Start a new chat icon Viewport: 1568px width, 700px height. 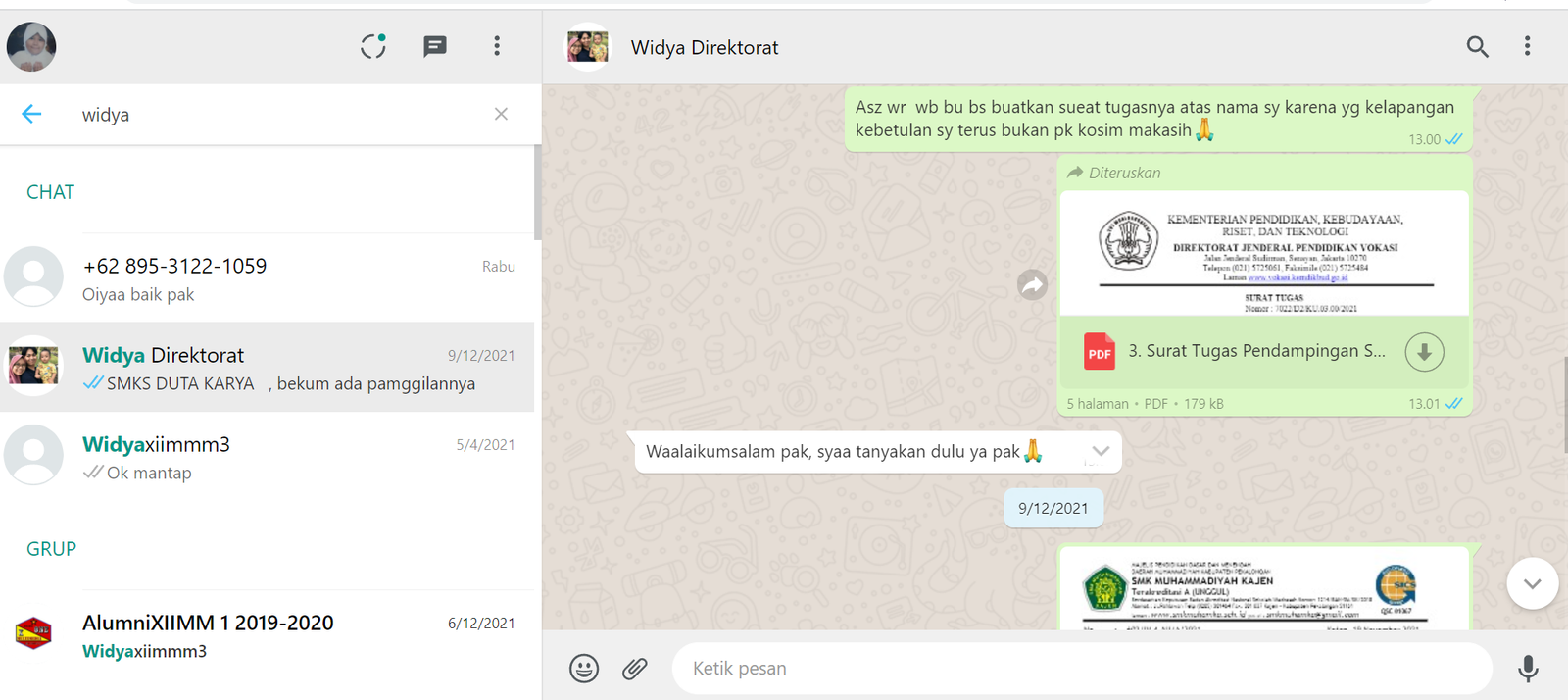(435, 46)
